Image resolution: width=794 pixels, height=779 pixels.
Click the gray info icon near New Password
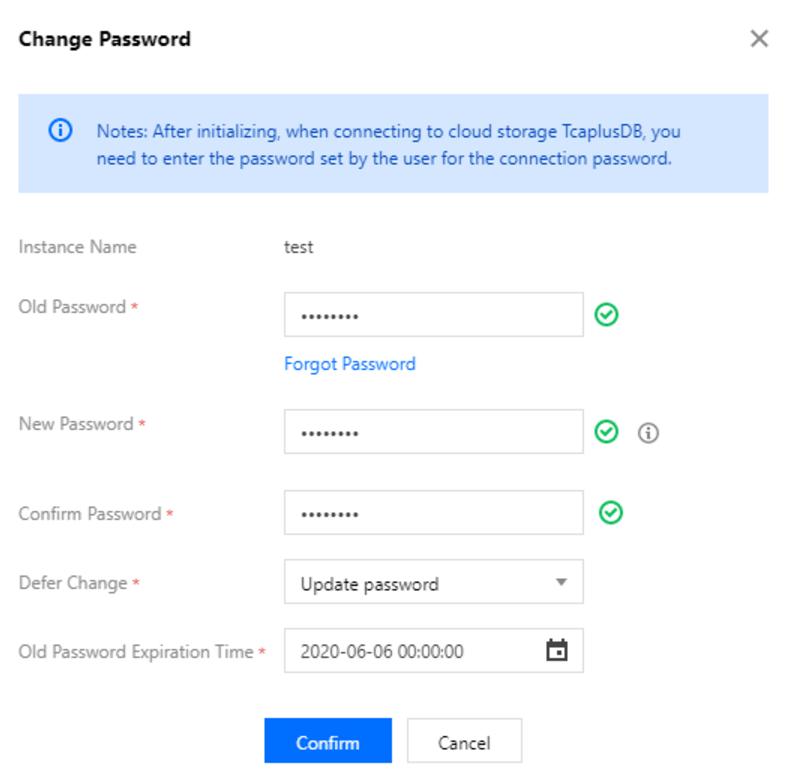649,433
